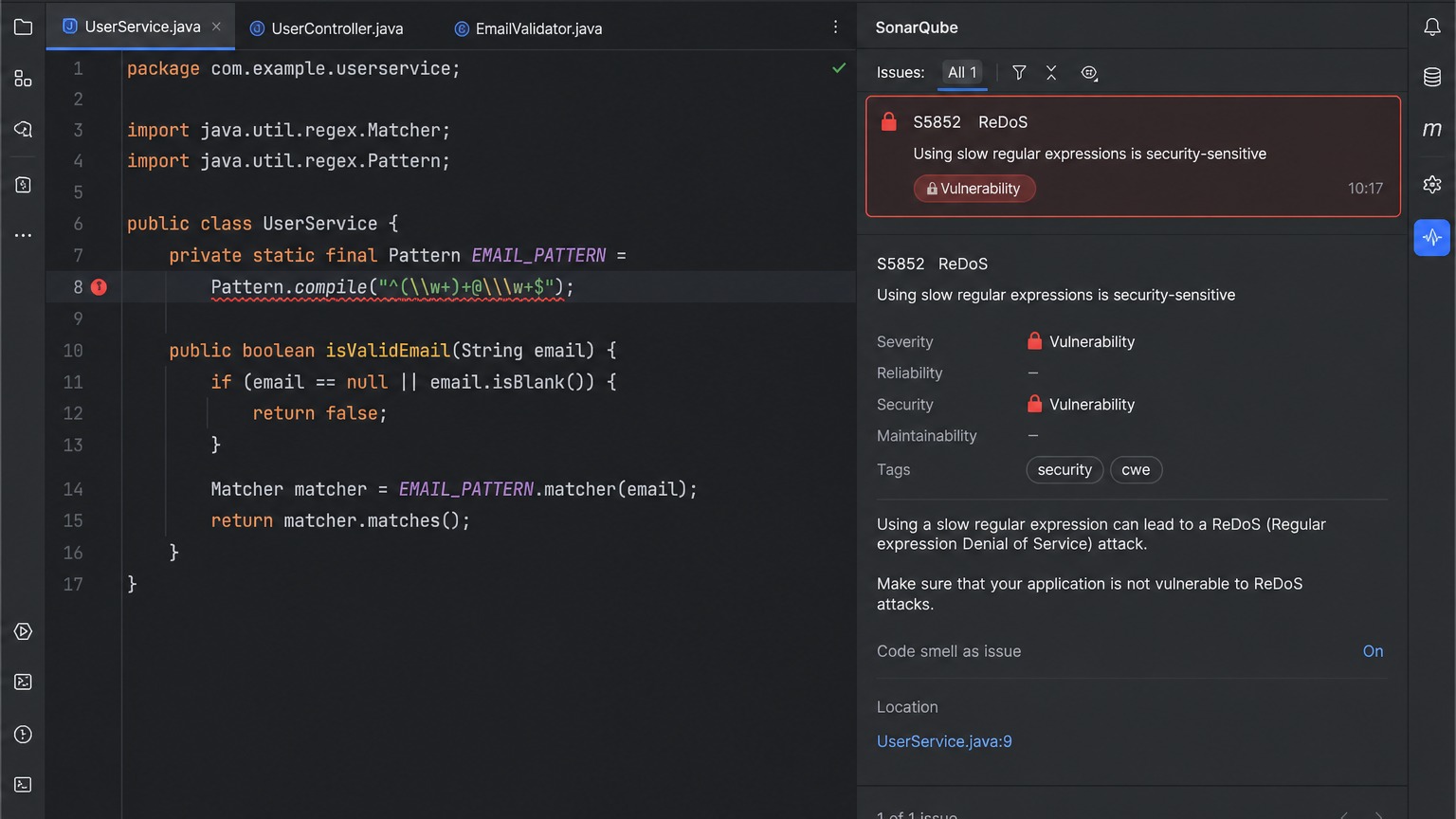1456x819 pixels.
Task: Open the Terminal tool window icon
Action: 23,682
